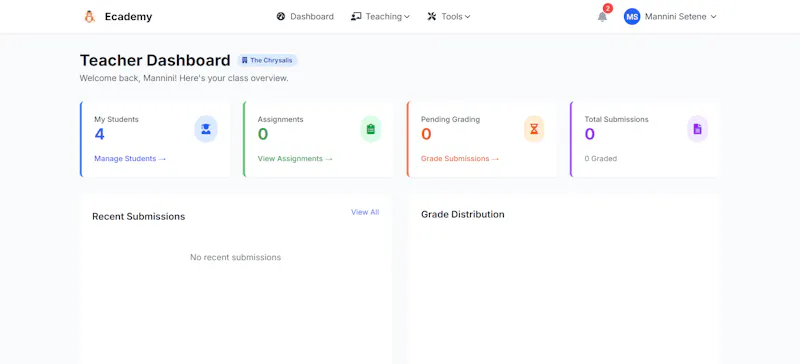Click the No recent submissions message
The width and height of the screenshot is (800, 364).
(235, 257)
